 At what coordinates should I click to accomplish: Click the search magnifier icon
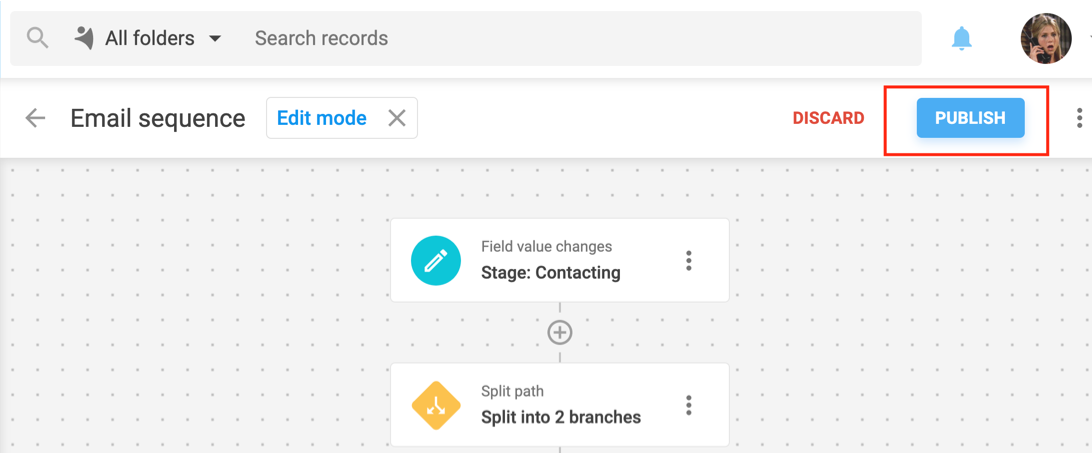[36, 37]
